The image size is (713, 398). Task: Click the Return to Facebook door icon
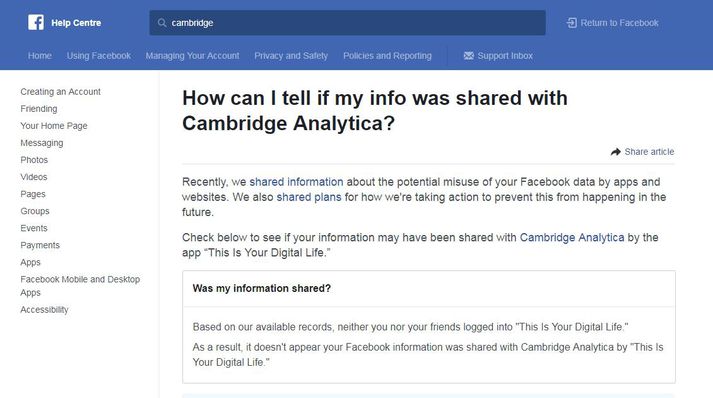coord(572,23)
